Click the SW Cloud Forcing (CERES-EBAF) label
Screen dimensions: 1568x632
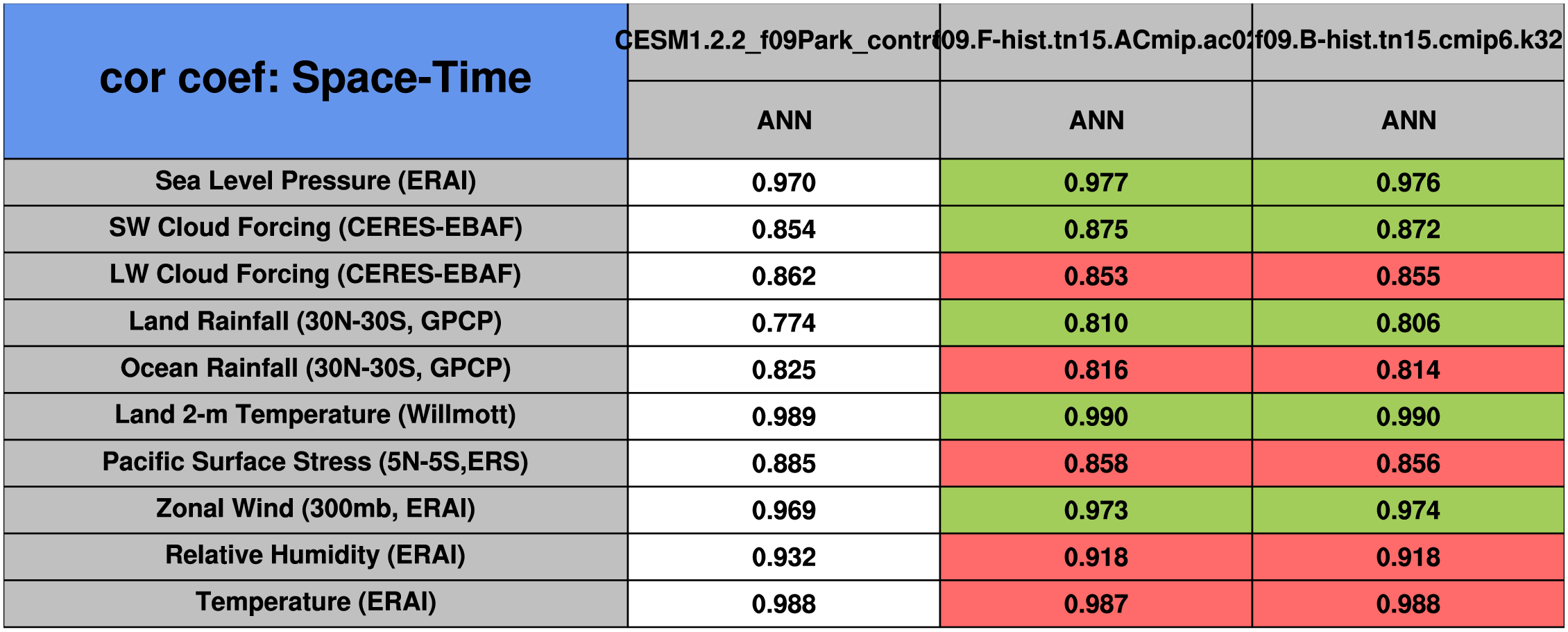tap(316, 228)
